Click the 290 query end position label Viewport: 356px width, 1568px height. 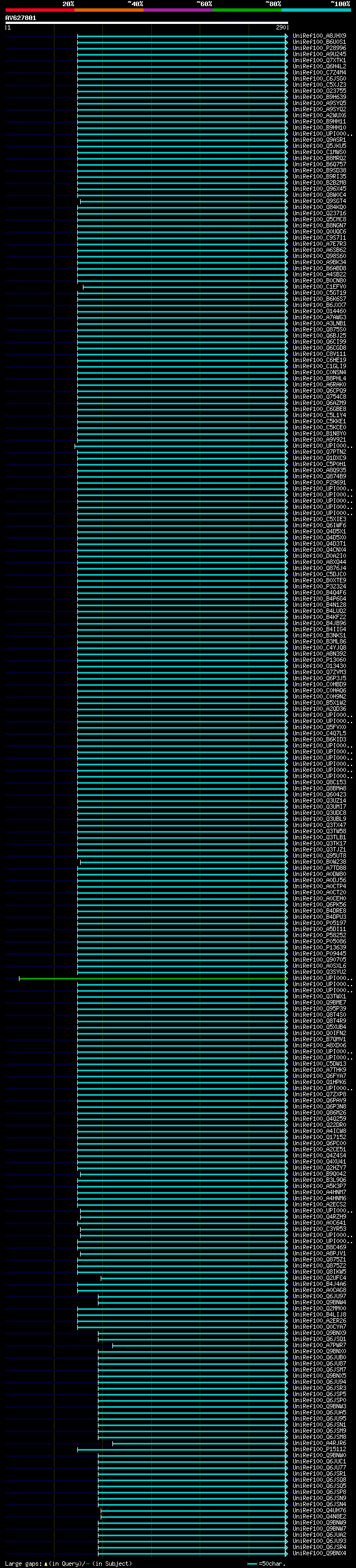(280, 27)
